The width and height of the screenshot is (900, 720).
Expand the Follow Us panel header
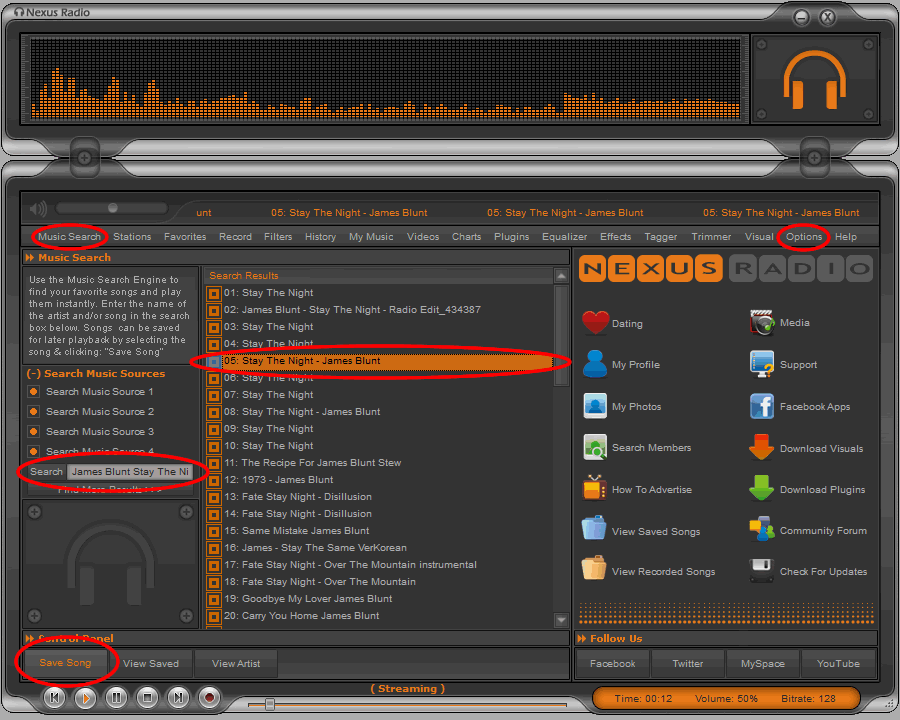[x=582, y=638]
